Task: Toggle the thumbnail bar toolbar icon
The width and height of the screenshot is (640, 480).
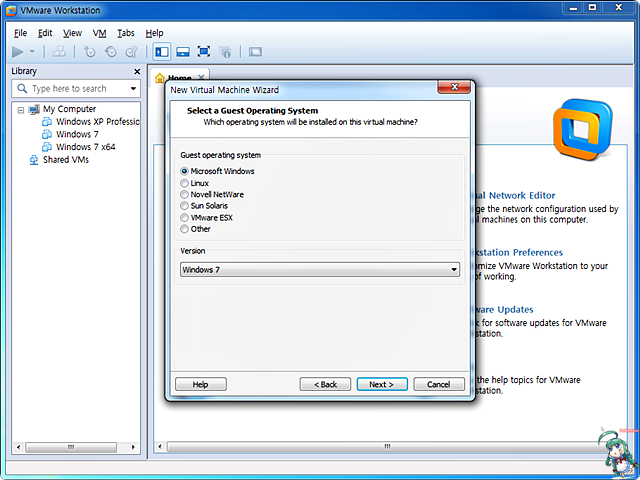Action: click(x=183, y=52)
